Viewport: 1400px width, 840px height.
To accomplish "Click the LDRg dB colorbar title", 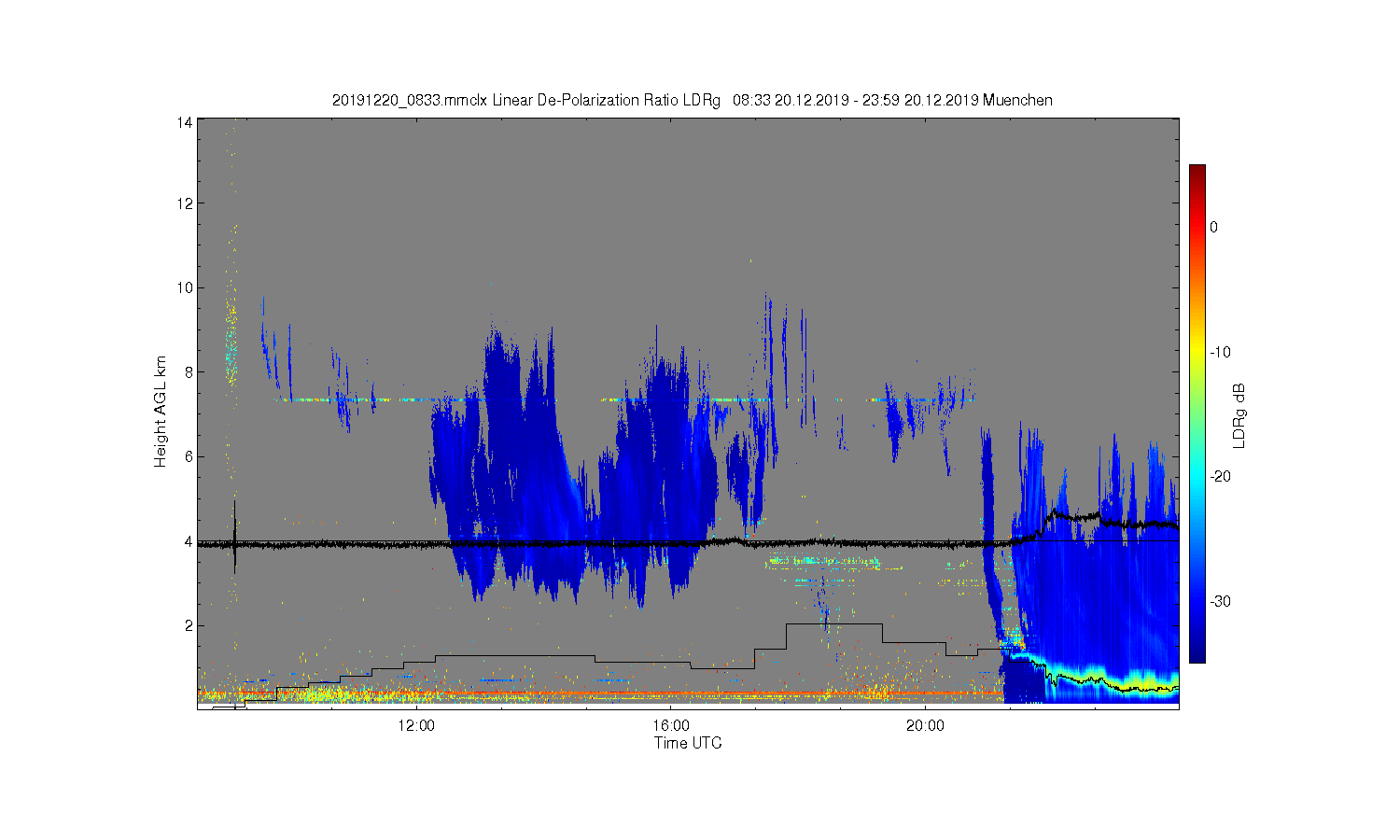I will (1239, 414).
